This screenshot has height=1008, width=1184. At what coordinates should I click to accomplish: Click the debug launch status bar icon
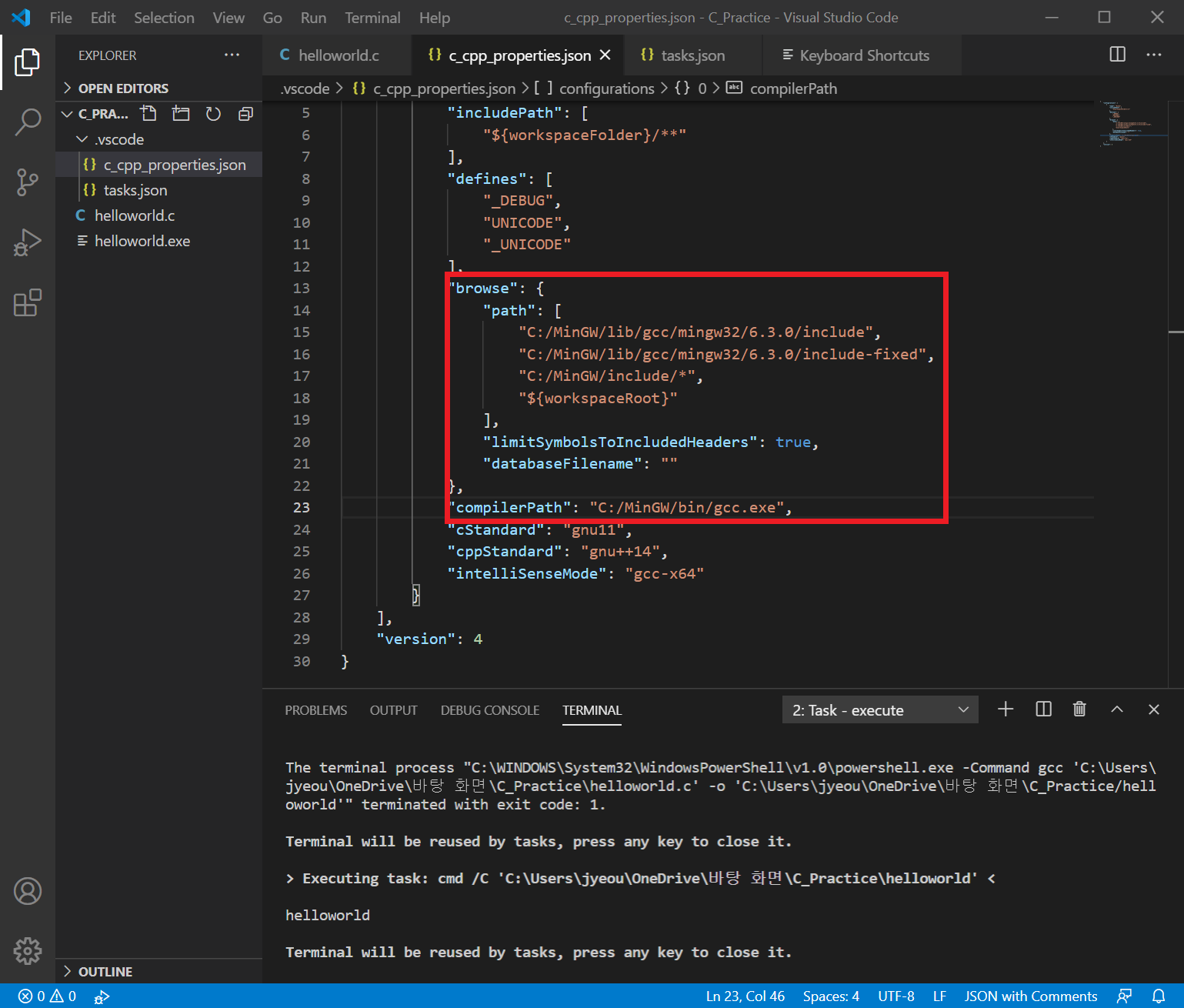click(x=102, y=996)
